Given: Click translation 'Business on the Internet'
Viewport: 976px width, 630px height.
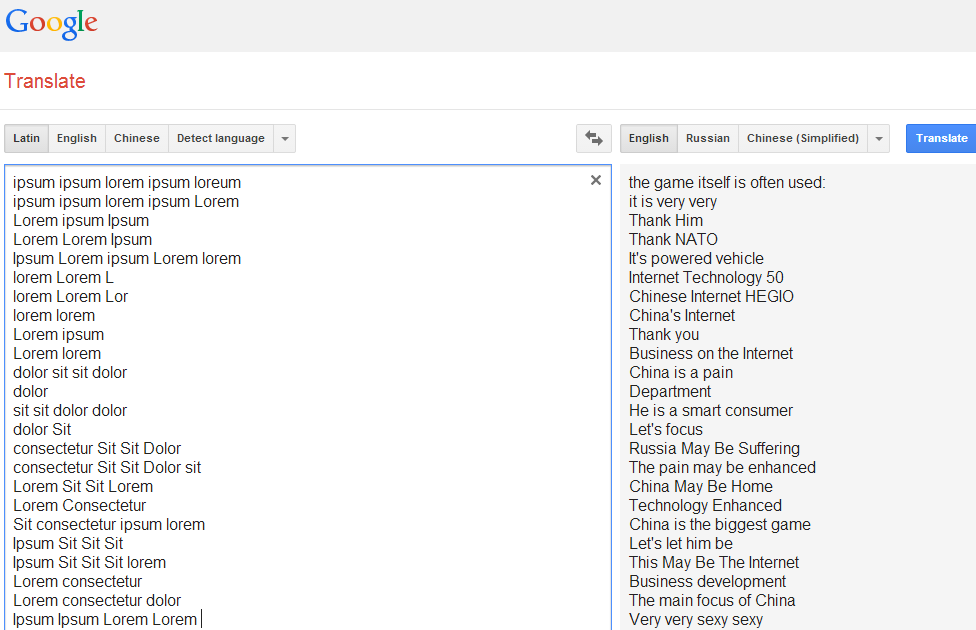Looking at the screenshot, I should tap(711, 354).
